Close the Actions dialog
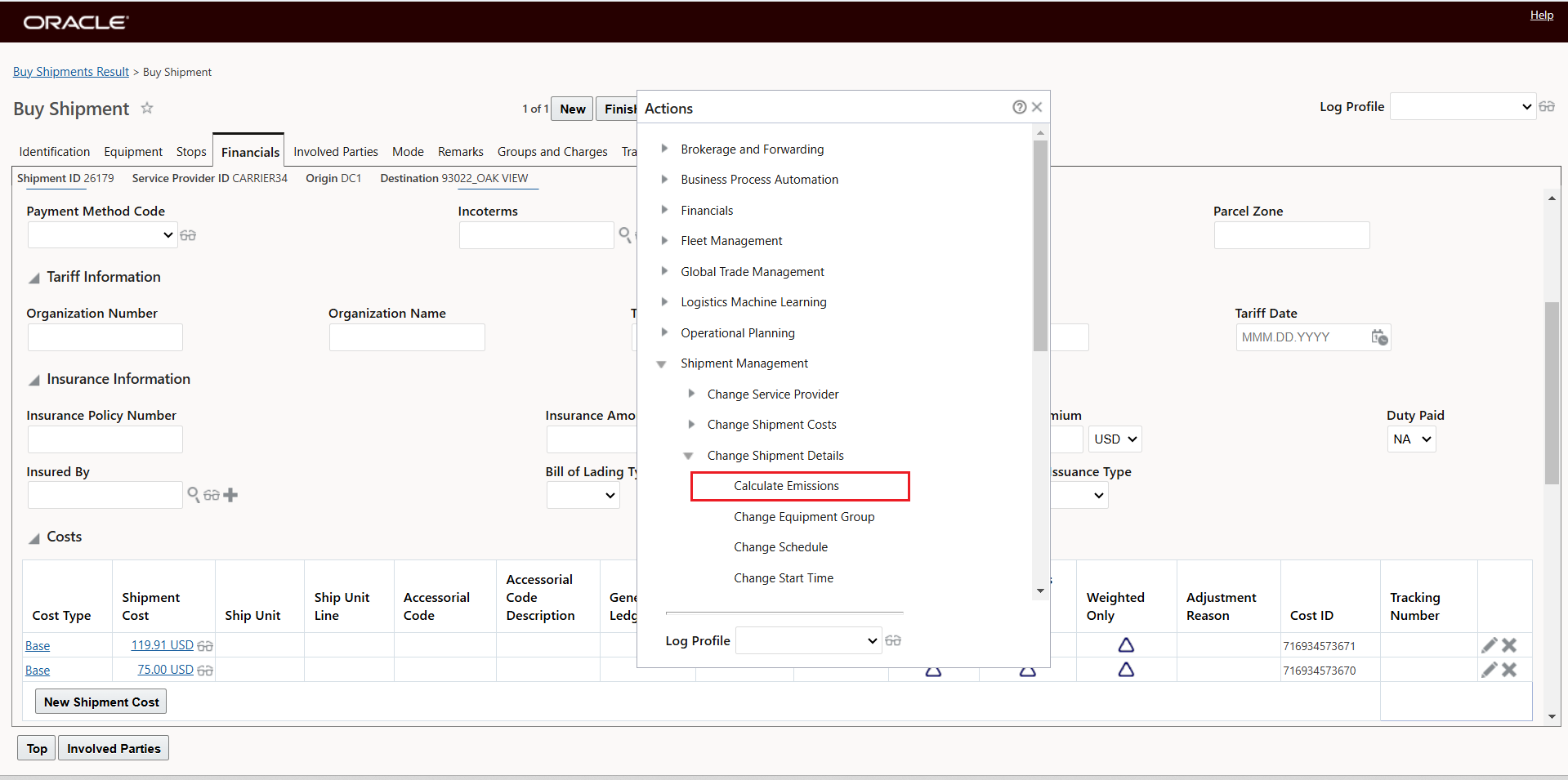Viewport: 1568px width, 780px height. (x=1037, y=107)
